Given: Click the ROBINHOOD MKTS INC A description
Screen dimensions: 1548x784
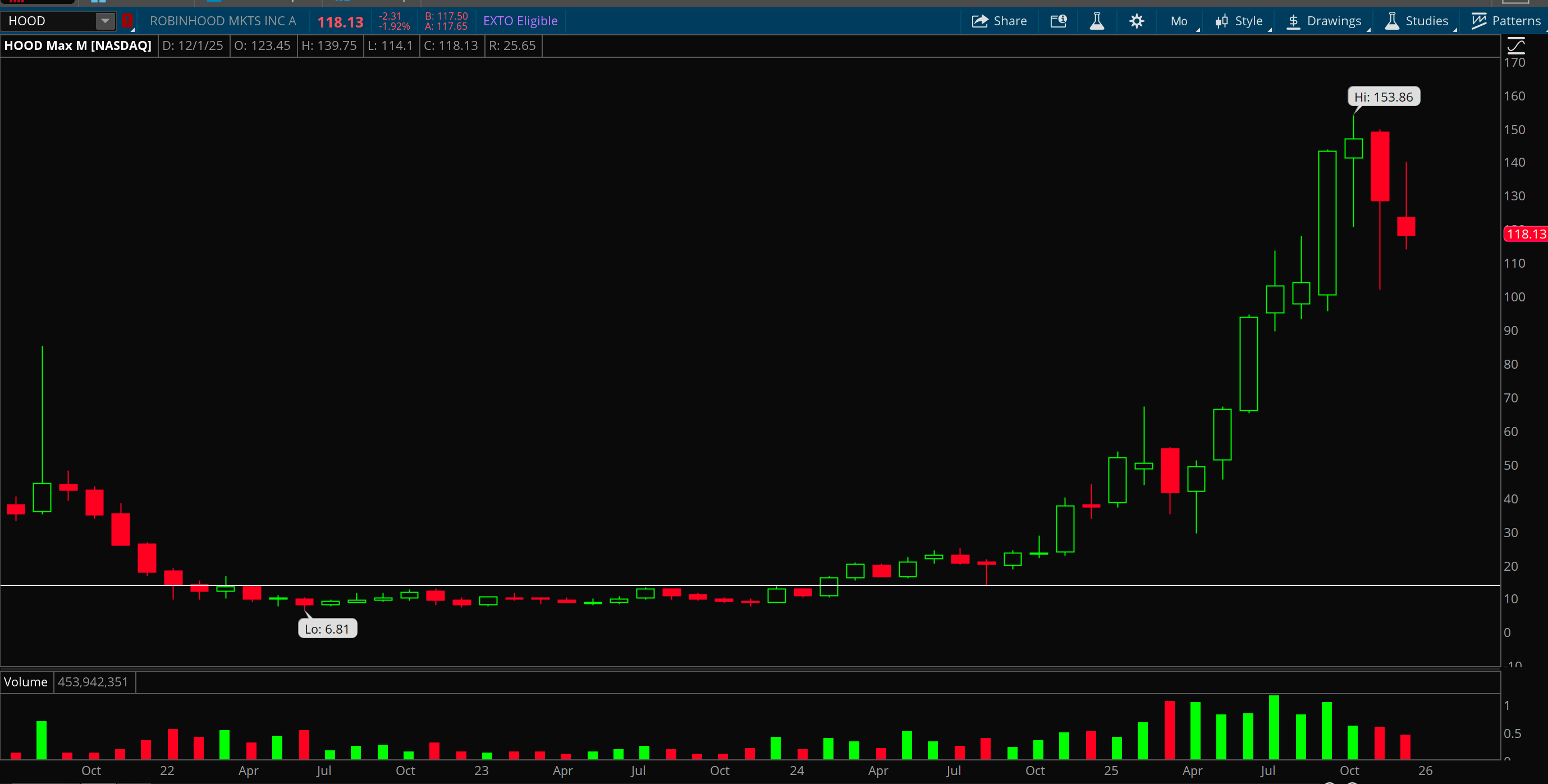Looking at the screenshot, I should tap(223, 21).
